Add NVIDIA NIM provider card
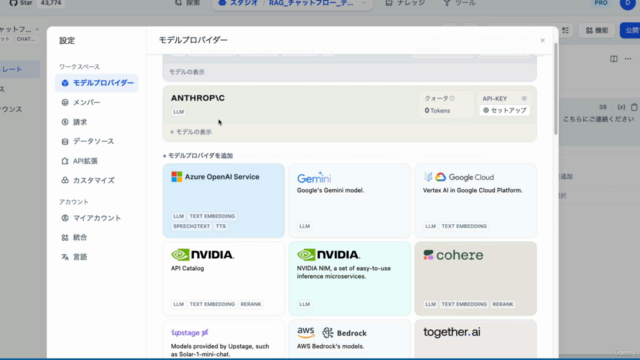The height and width of the screenshot is (360, 640). click(349, 278)
